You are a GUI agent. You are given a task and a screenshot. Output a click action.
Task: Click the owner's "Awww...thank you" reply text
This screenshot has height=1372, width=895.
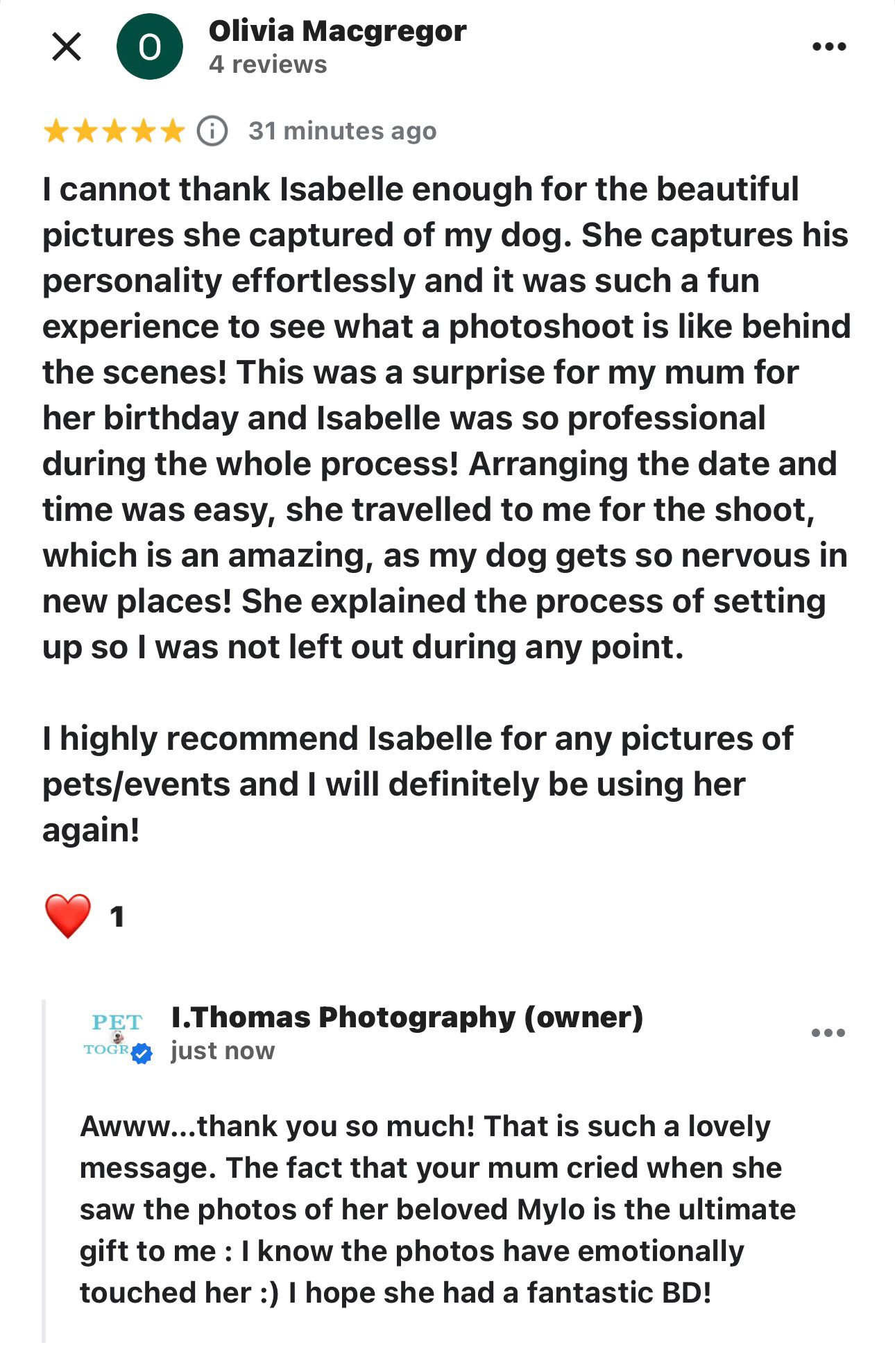(x=437, y=1209)
